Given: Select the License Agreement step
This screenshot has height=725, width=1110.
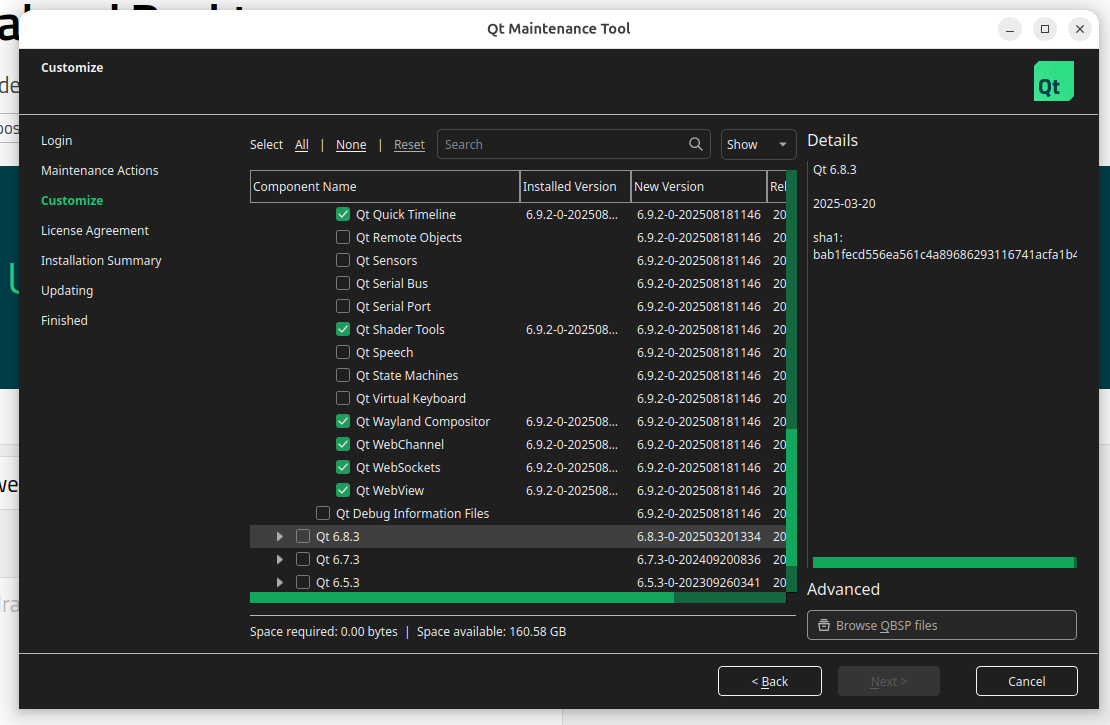Looking at the screenshot, I should [x=94, y=230].
